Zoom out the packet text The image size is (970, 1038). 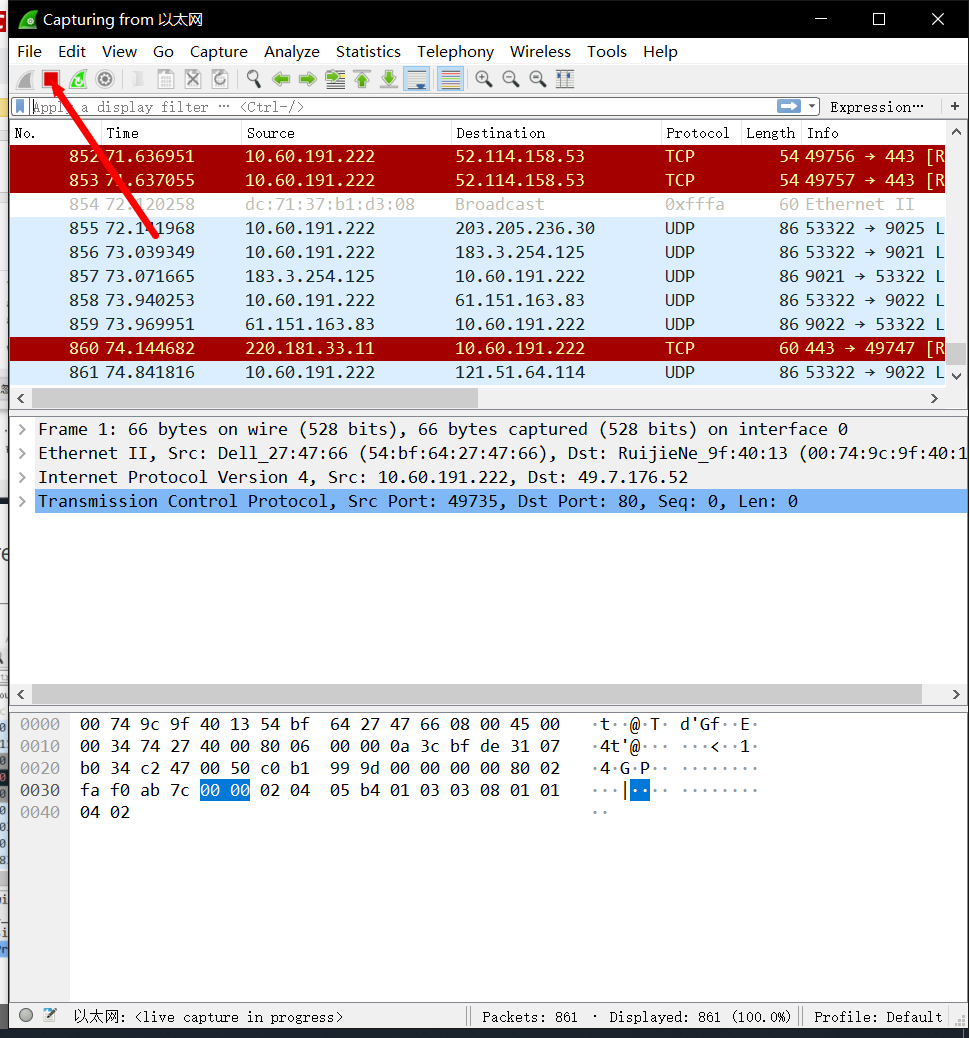[x=511, y=79]
